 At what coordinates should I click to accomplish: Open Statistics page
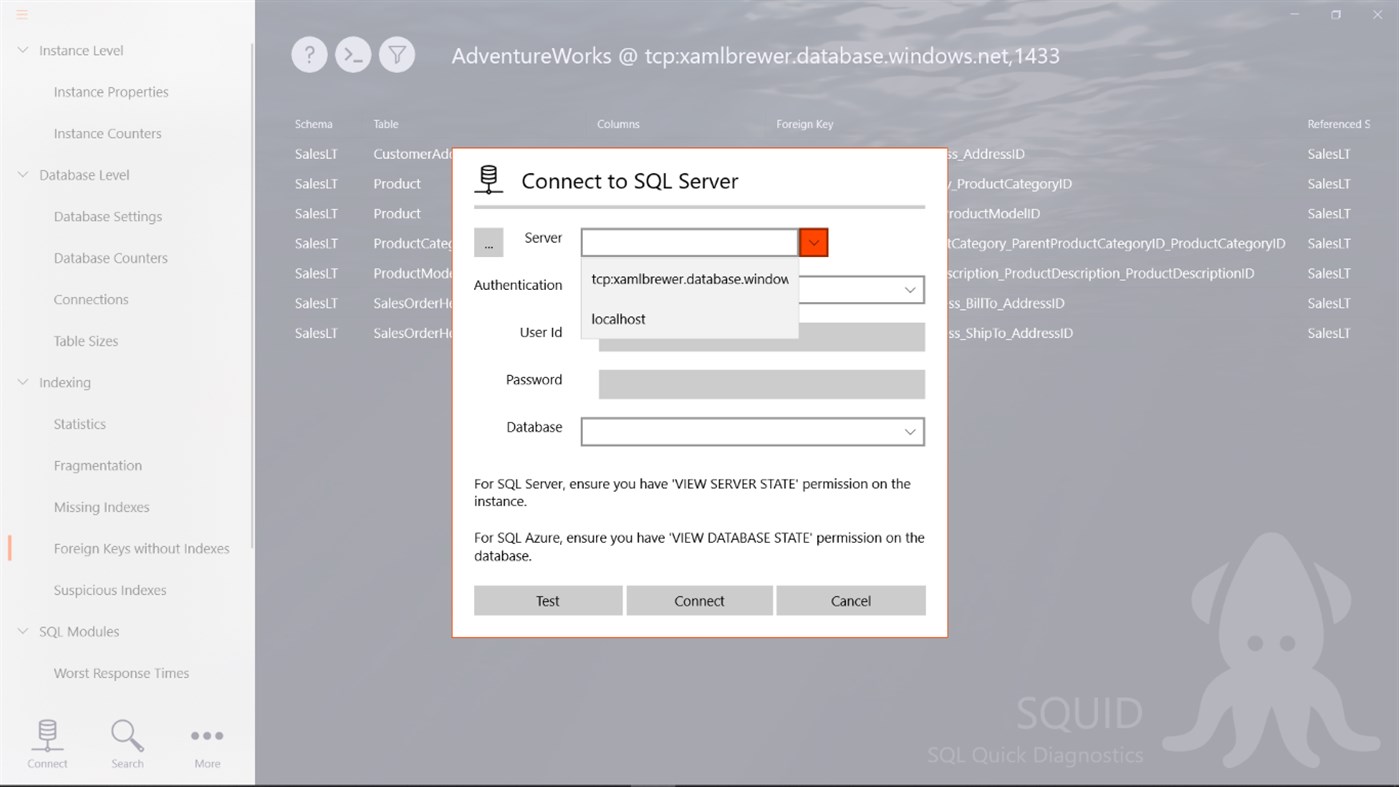tap(80, 424)
